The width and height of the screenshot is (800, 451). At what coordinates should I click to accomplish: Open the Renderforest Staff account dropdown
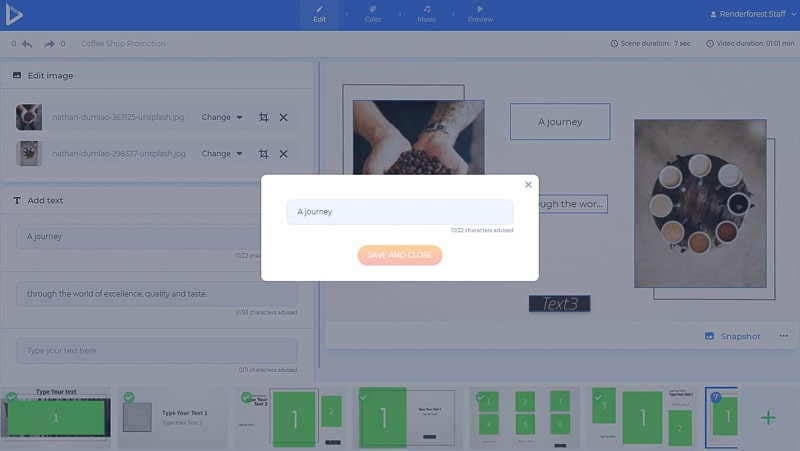(753, 14)
